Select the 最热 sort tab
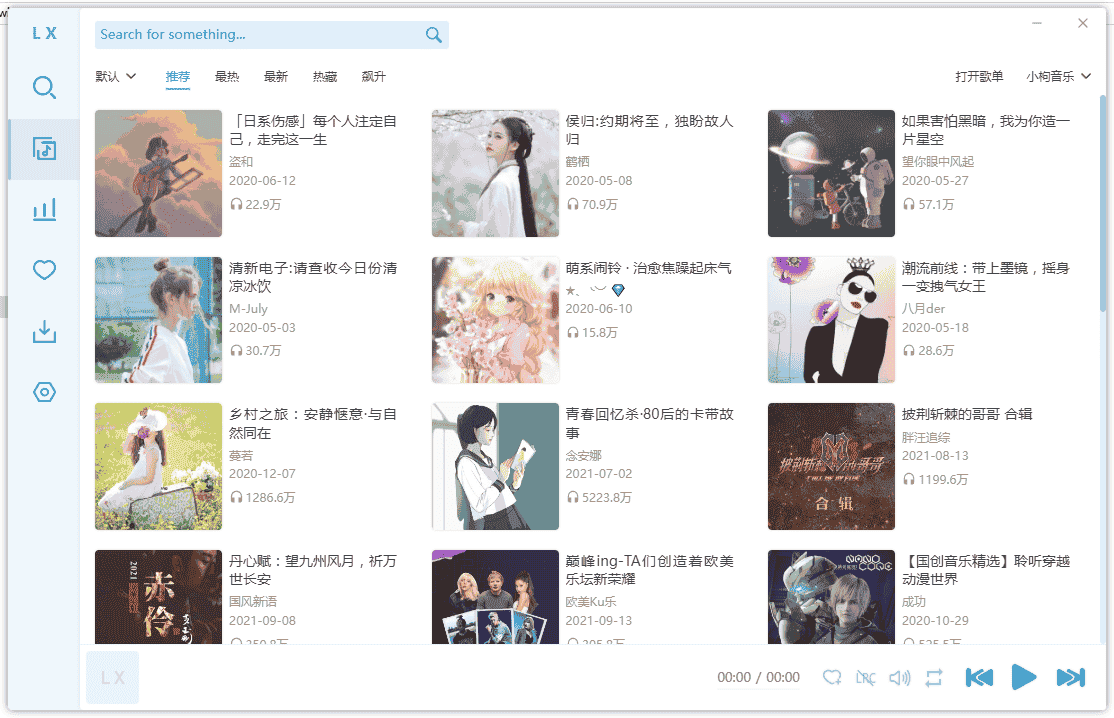This screenshot has width=1114, height=718. click(x=227, y=77)
